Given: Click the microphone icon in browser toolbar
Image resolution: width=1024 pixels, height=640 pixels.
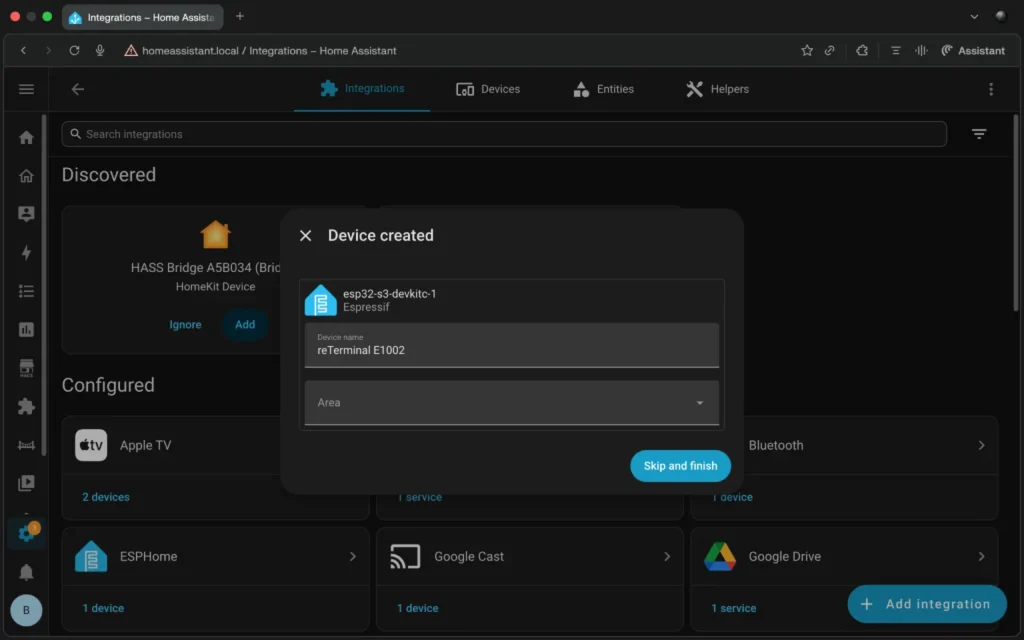Looking at the screenshot, I should point(100,50).
